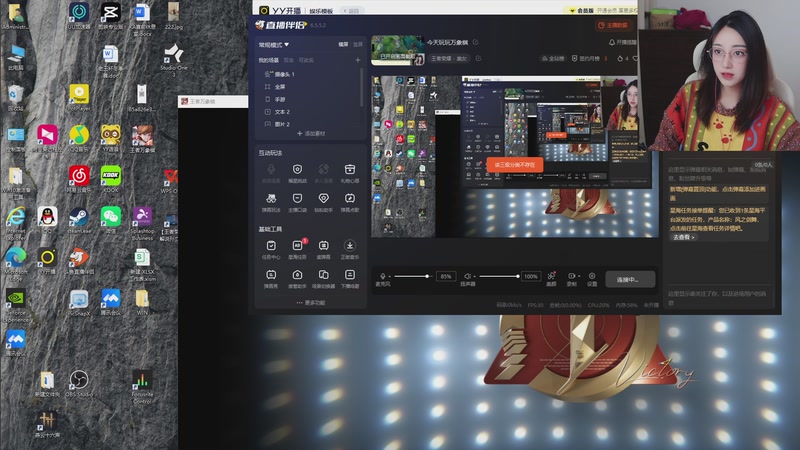The width and height of the screenshot is (800, 450).
Task: Click the 去查看 link in the notice
Action: [683, 237]
